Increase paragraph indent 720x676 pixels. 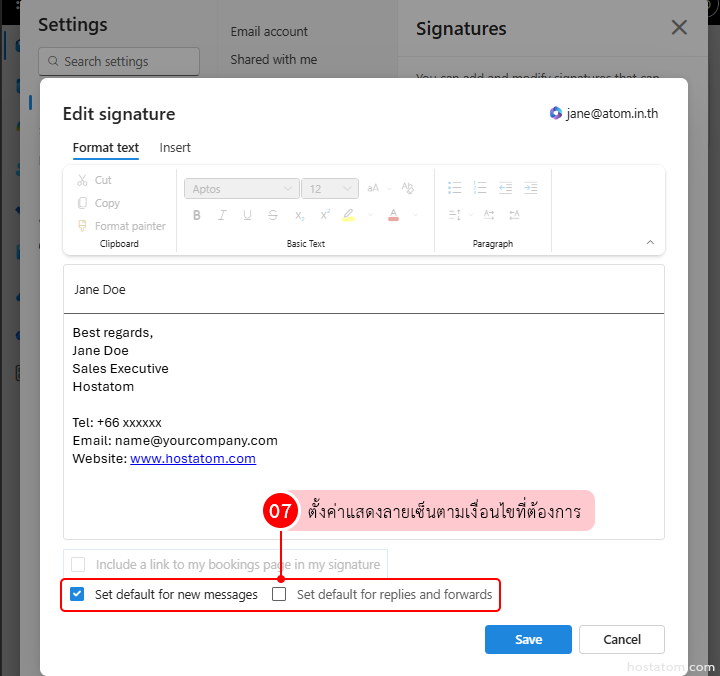coord(530,188)
